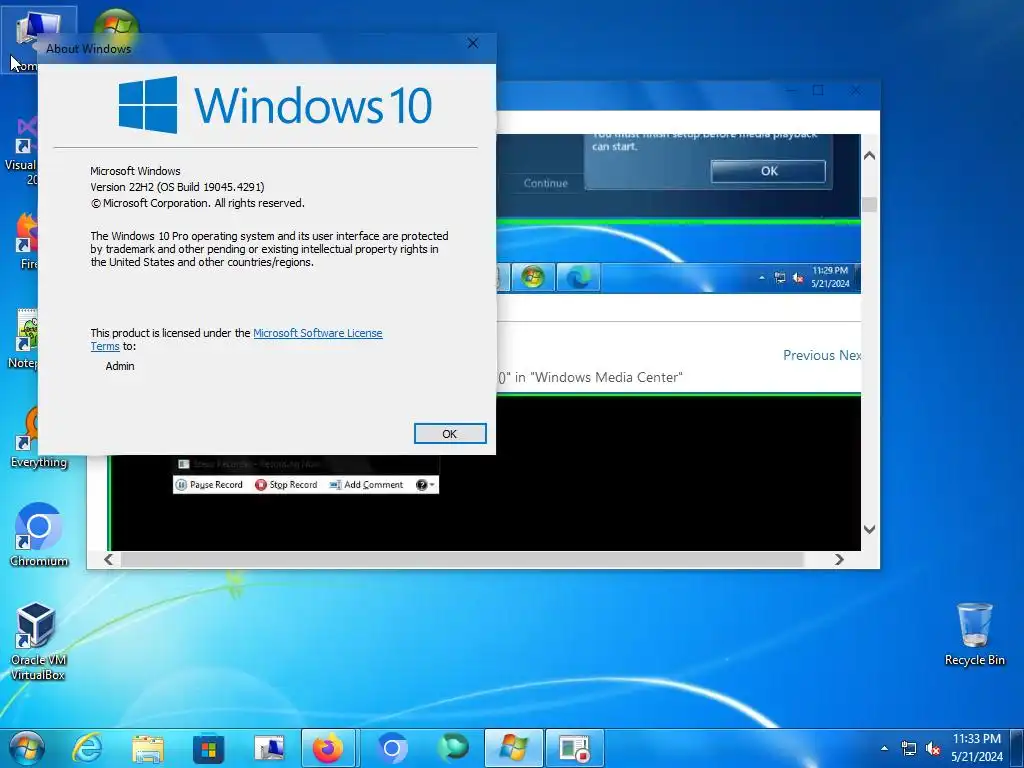Viewport: 1024px width, 768px height.
Task: Launch Internet Explorer from the taskbar
Action: [88, 748]
